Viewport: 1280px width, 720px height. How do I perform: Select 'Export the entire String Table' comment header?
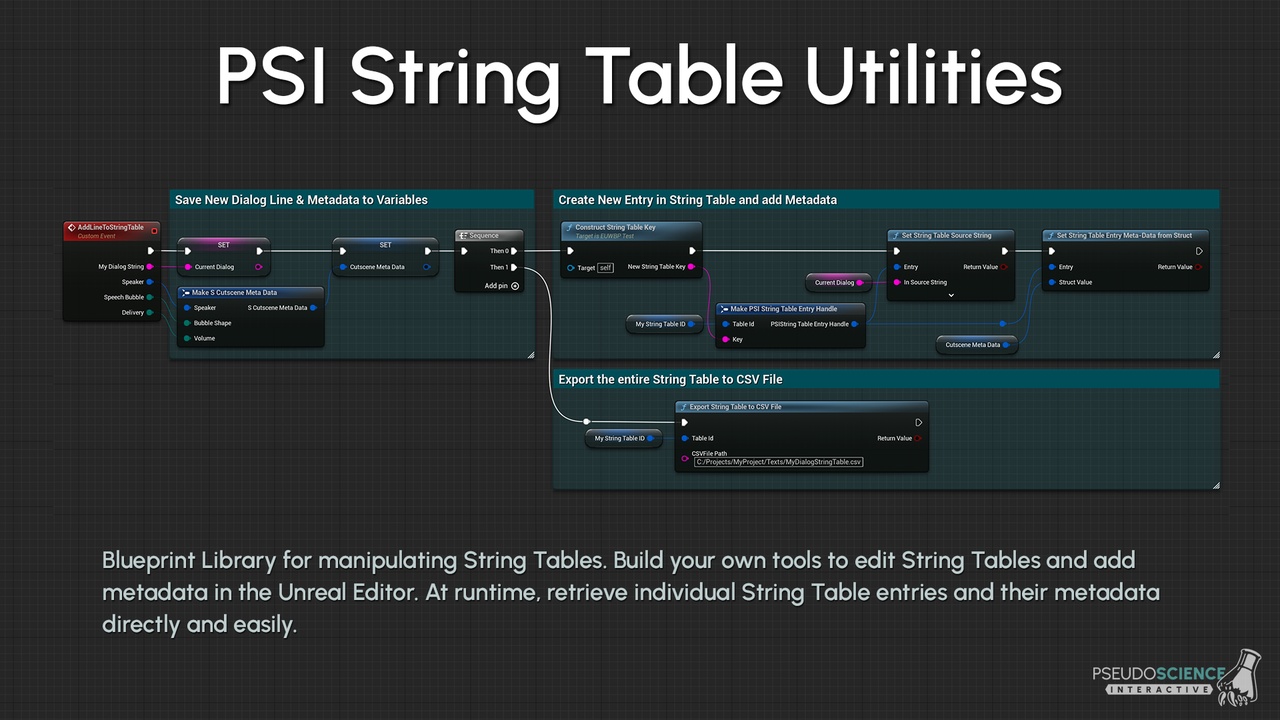coord(886,380)
